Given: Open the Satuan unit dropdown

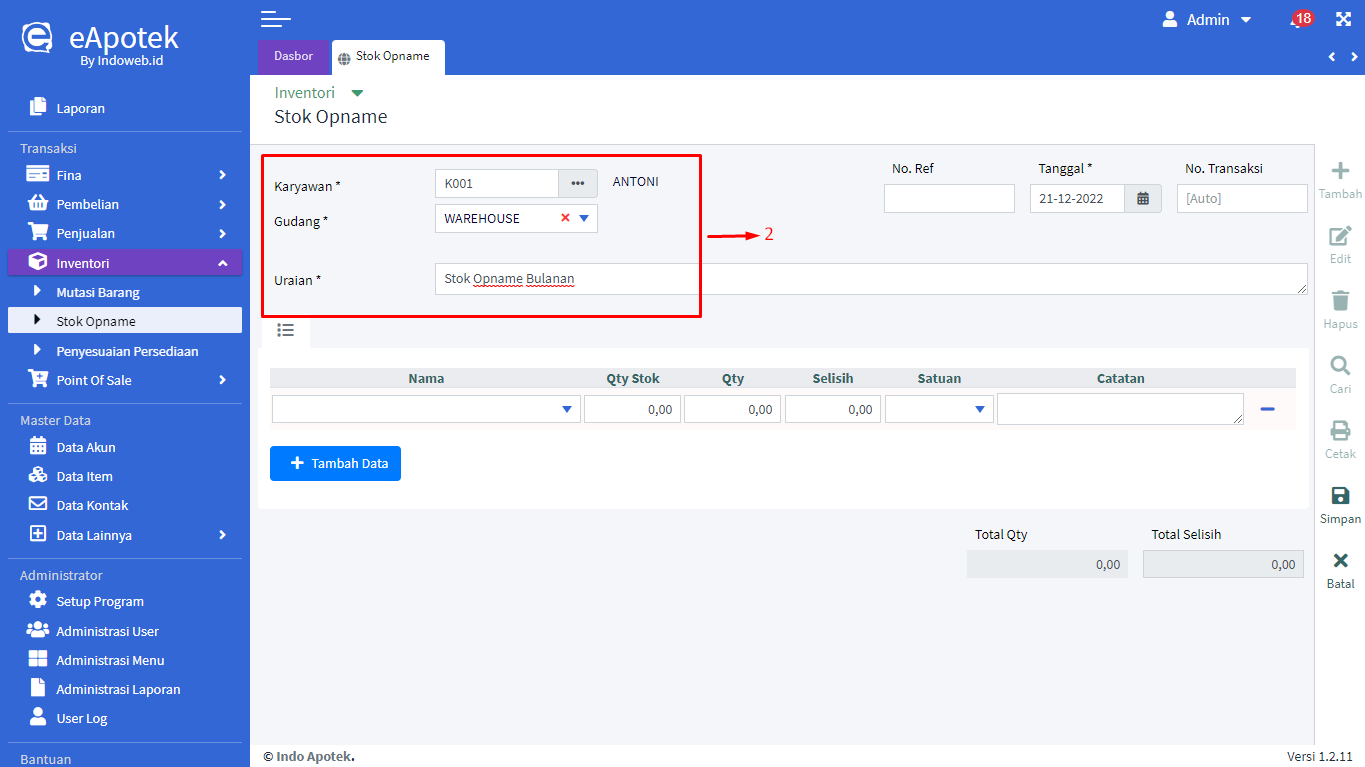Looking at the screenshot, I should tap(979, 409).
